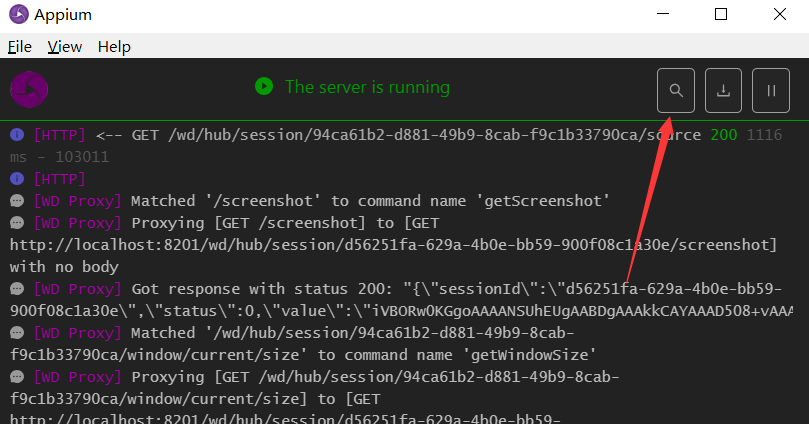Open the View menu

[x=64, y=47]
